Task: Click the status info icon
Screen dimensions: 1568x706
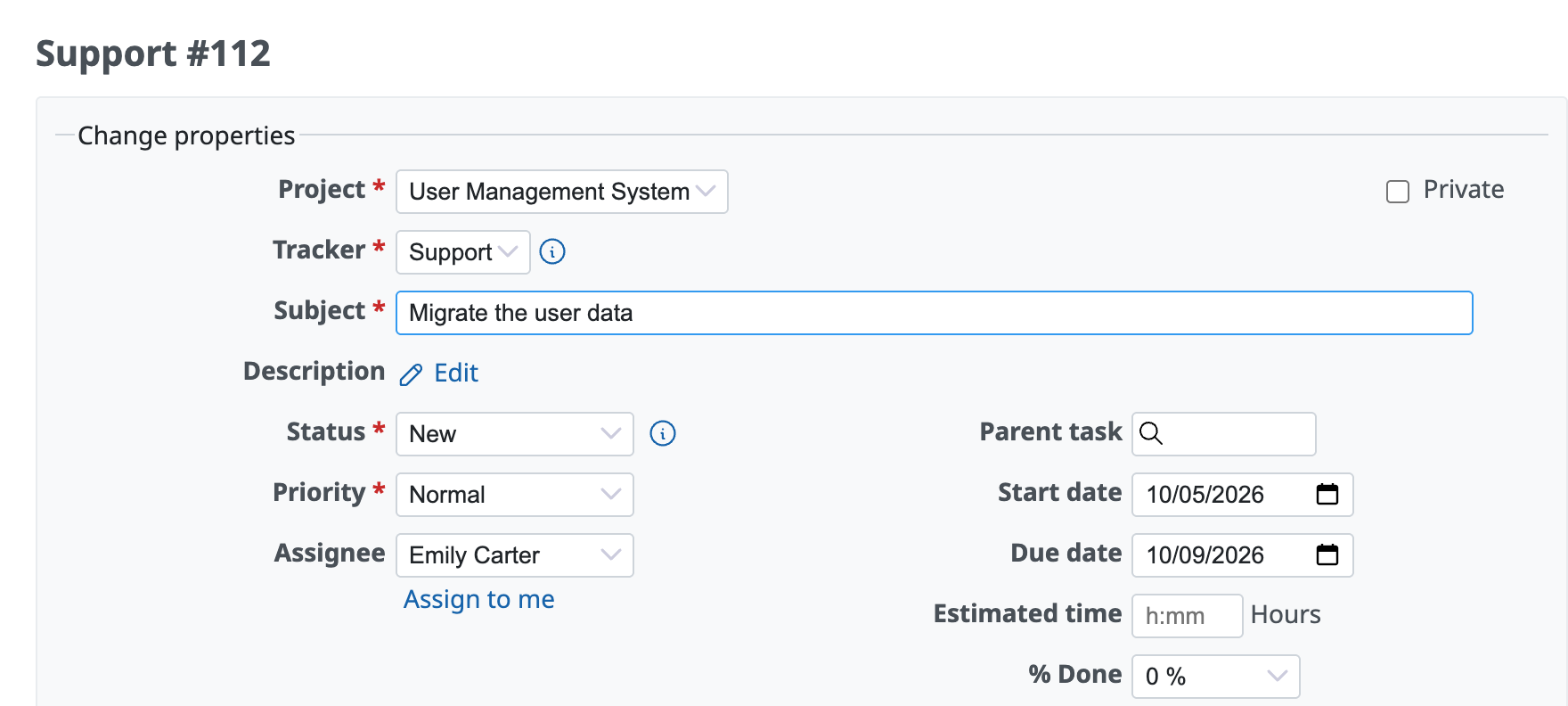Action: [663, 433]
